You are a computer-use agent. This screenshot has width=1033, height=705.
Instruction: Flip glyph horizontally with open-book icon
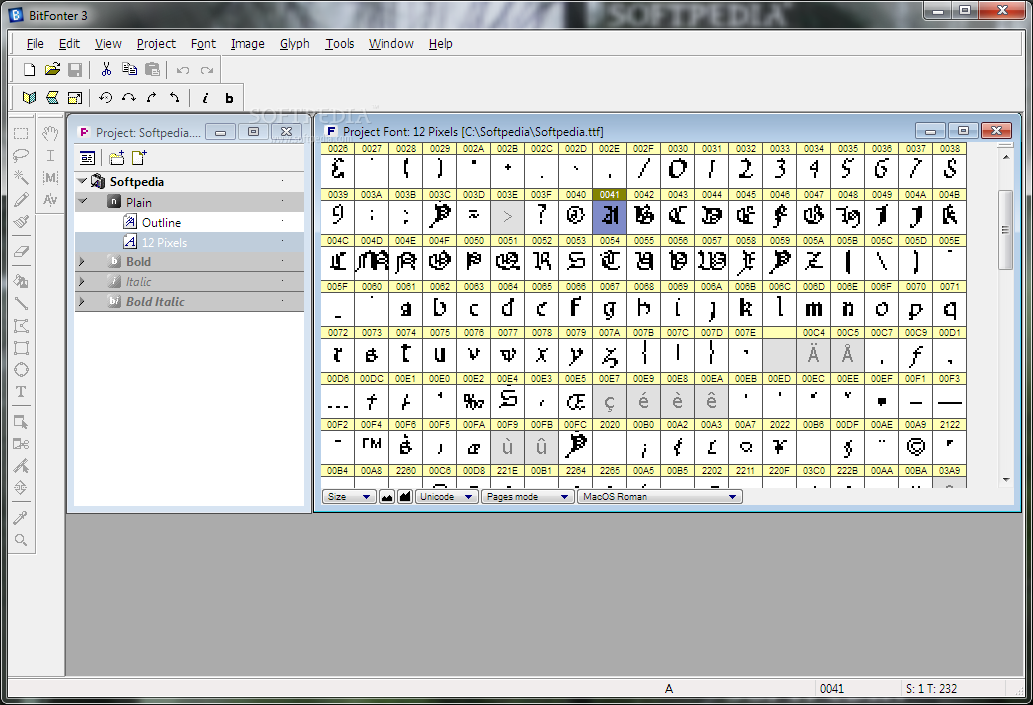pos(29,98)
